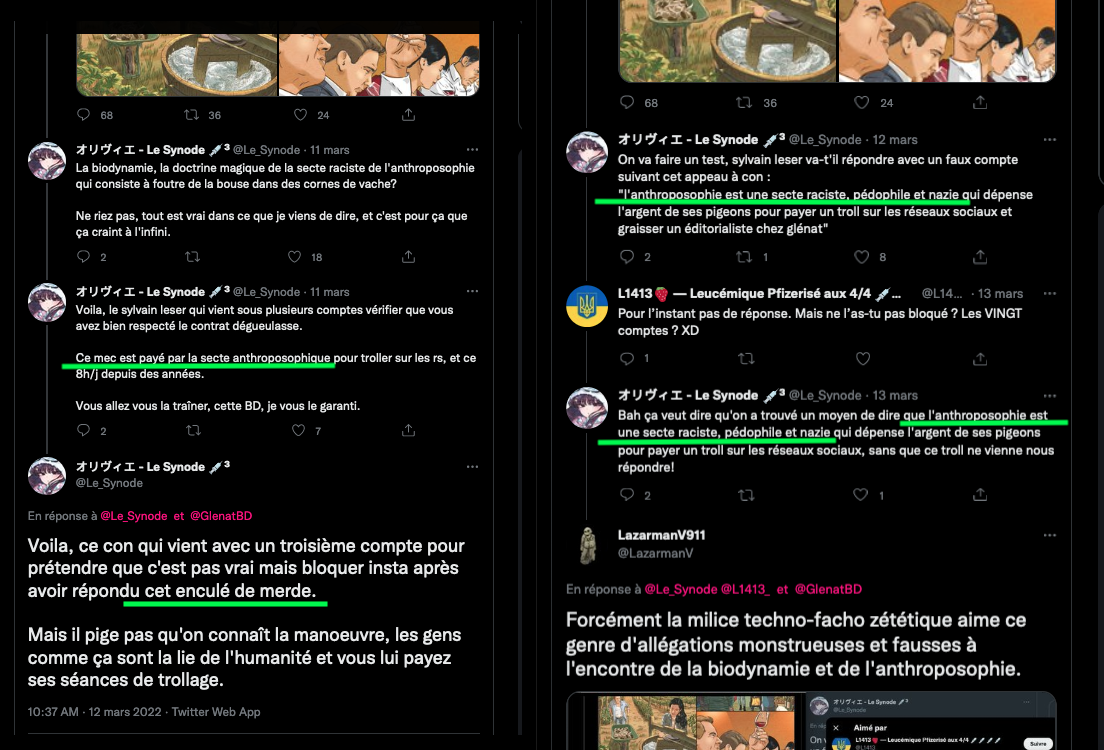The width and height of the screenshot is (1104, 750).
Task: Reply to the L1413 tweet
Action: click(627, 358)
